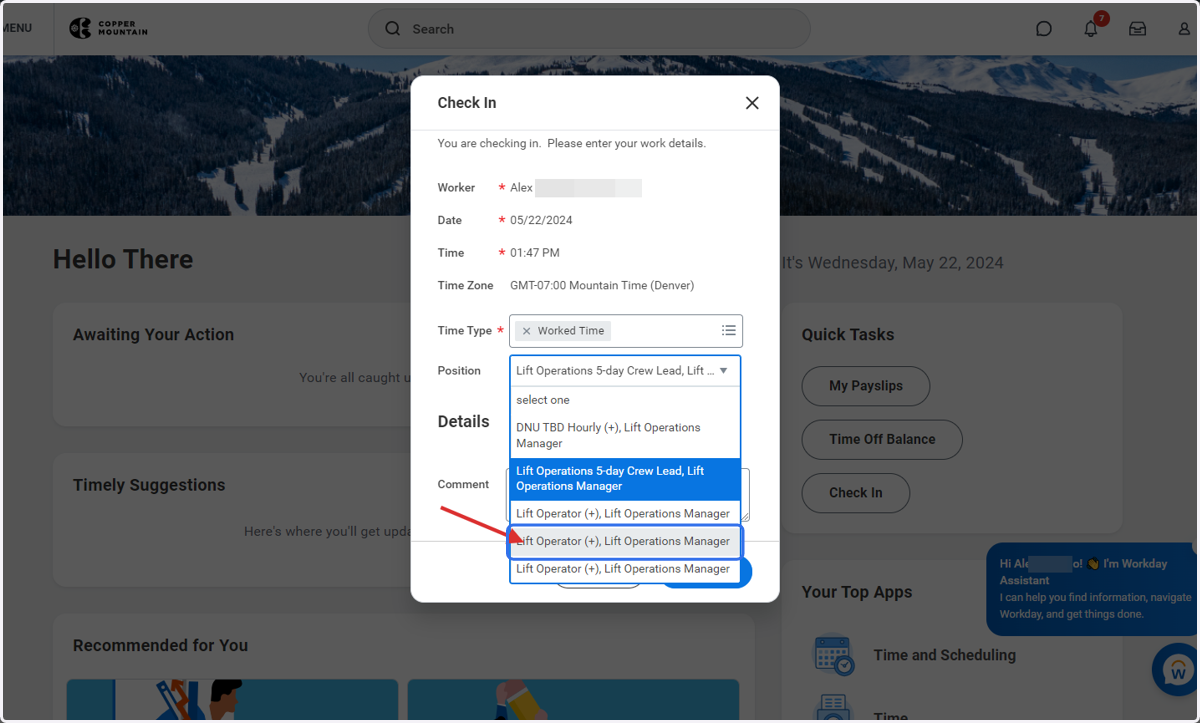Screen dimensions: 1200x723
Task: Click the Timely Suggestions heading
Action: (x=149, y=485)
